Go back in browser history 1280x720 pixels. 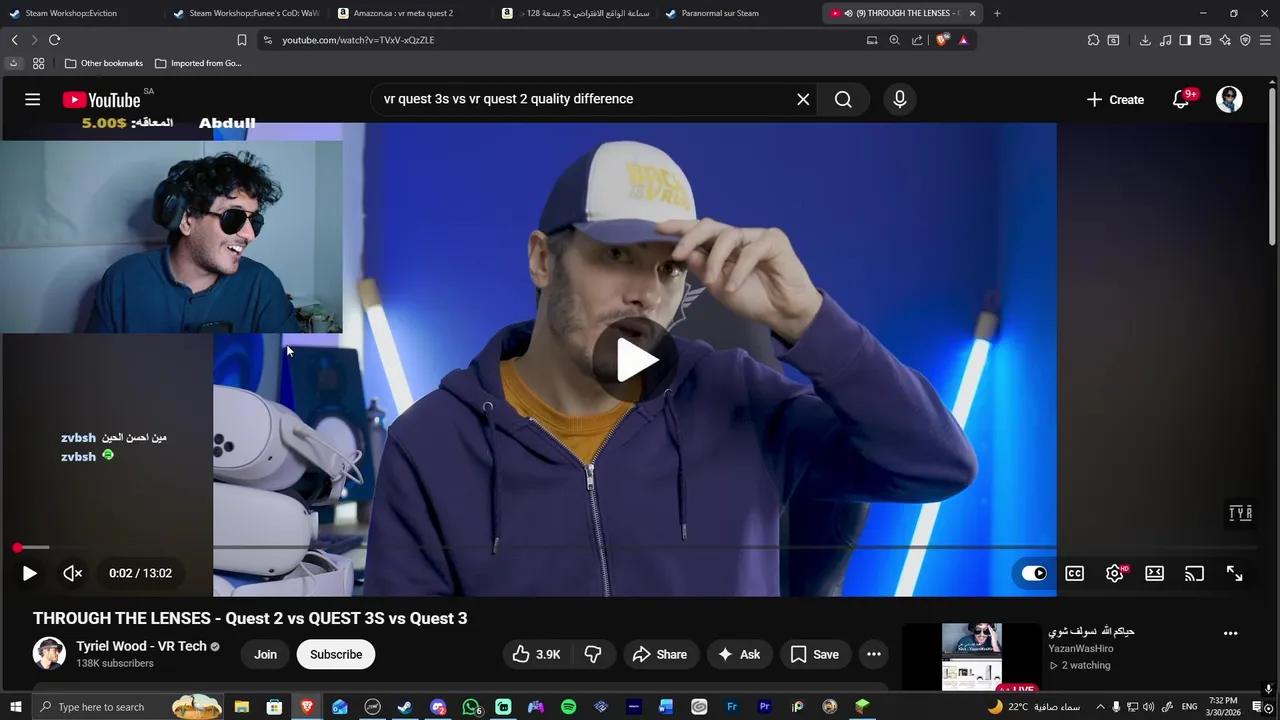click(x=14, y=40)
